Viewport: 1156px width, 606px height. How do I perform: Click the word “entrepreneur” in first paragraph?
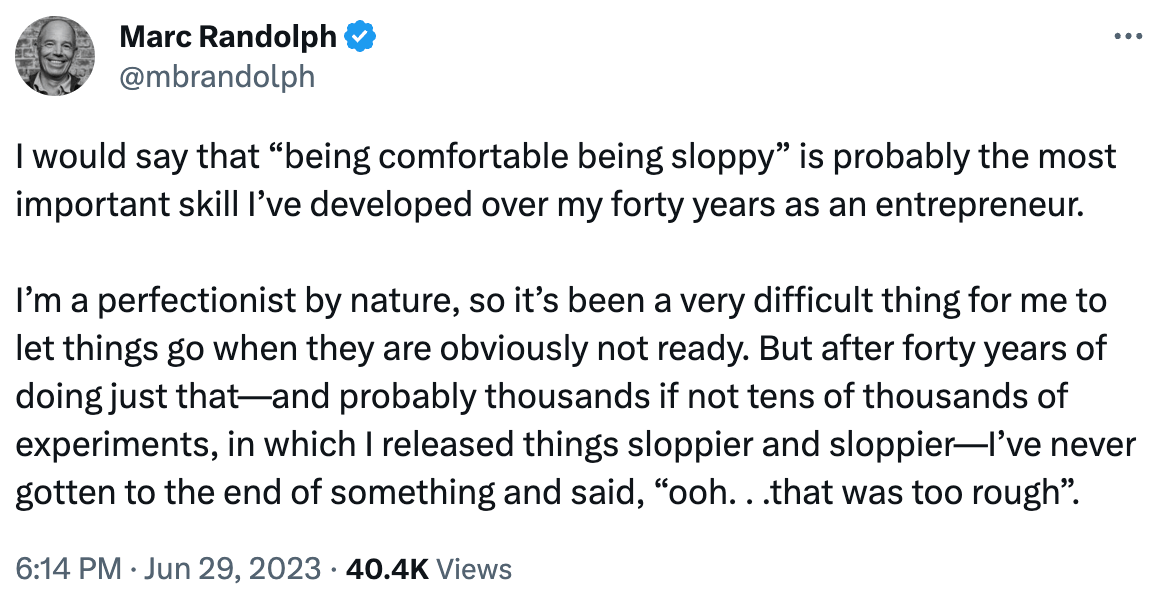point(980,205)
